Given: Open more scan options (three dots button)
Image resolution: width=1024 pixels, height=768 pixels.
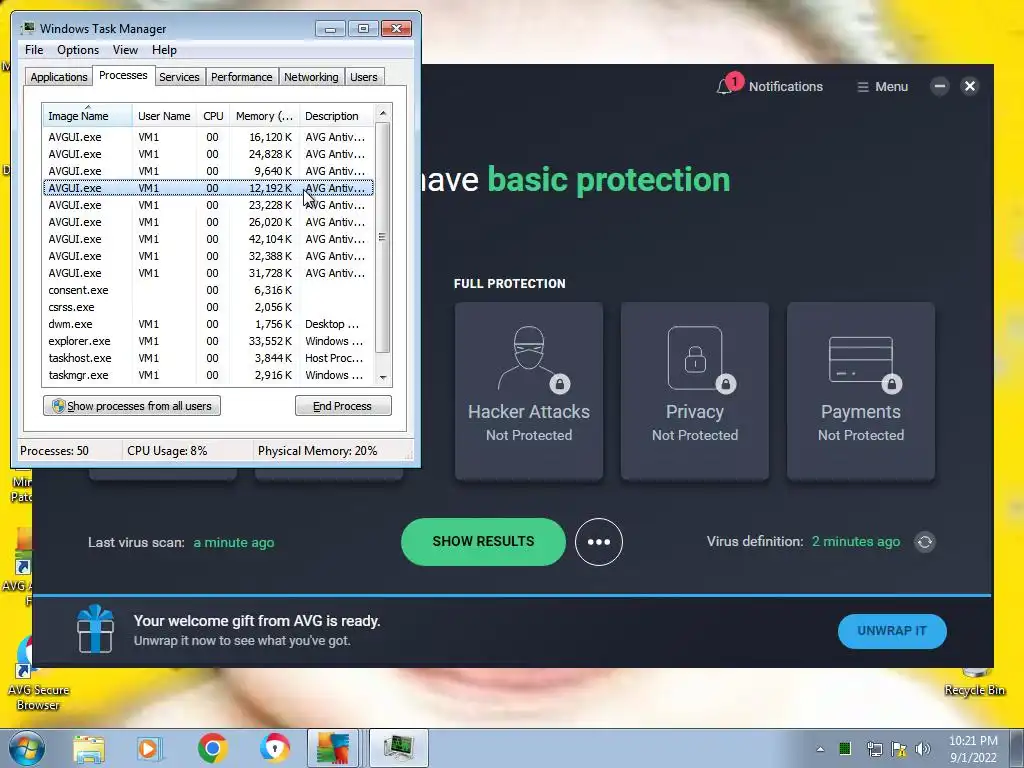Looking at the screenshot, I should point(599,542).
